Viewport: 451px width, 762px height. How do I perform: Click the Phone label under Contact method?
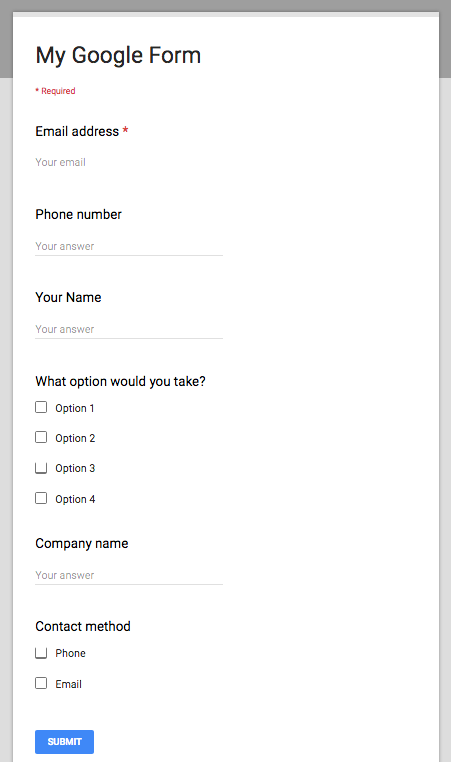(70, 653)
